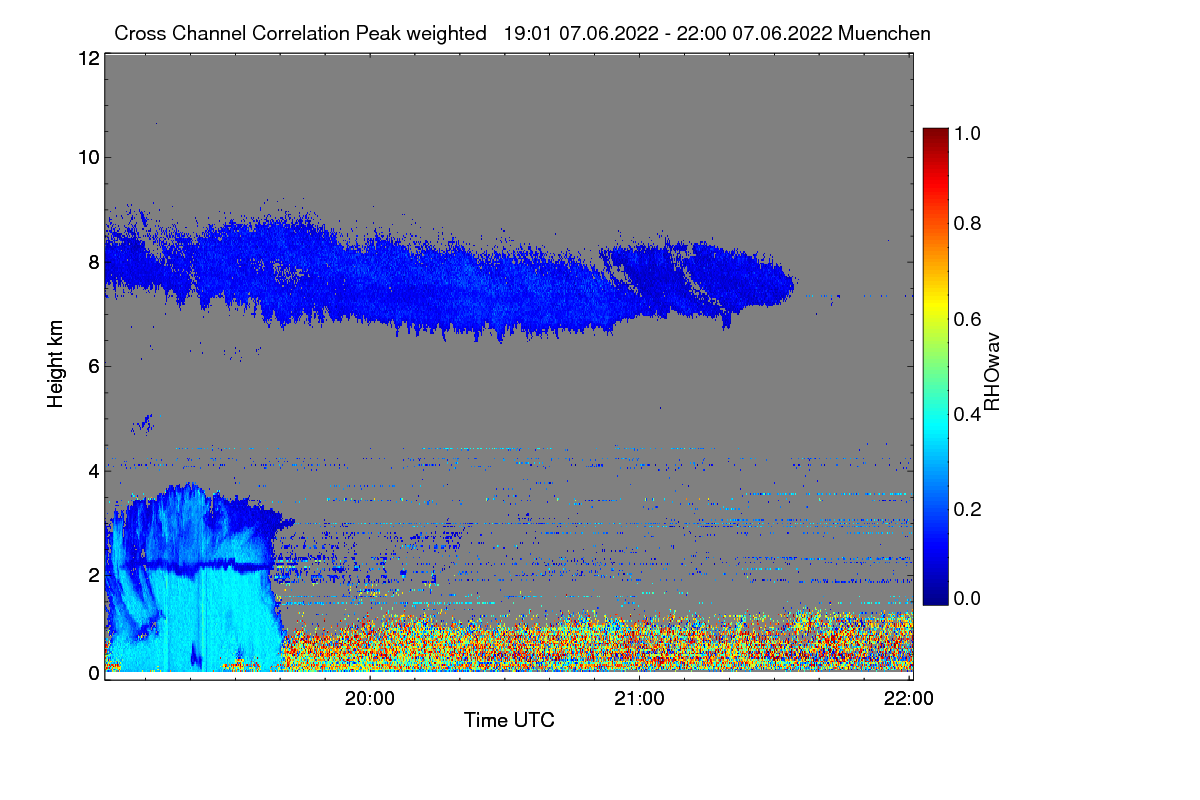Click the dark blue bottom of the colorbar
Viewport: 1200px width, 800px height.
pyautogui.click(x=934, y=596)
